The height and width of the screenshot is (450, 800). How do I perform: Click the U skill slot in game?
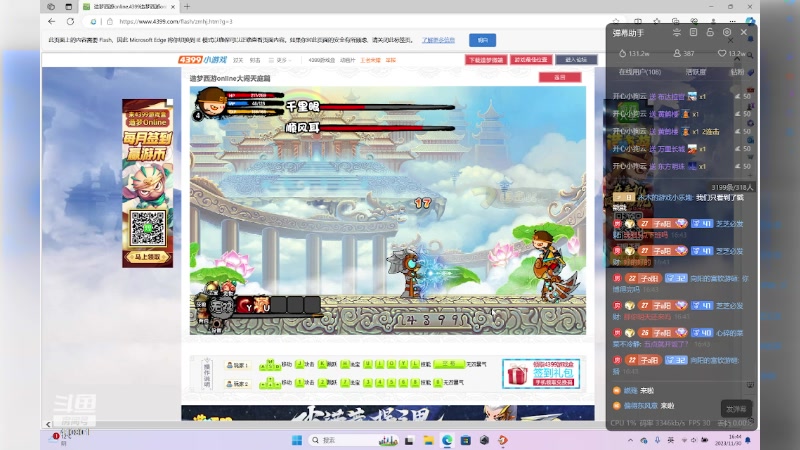click(262, 305)
